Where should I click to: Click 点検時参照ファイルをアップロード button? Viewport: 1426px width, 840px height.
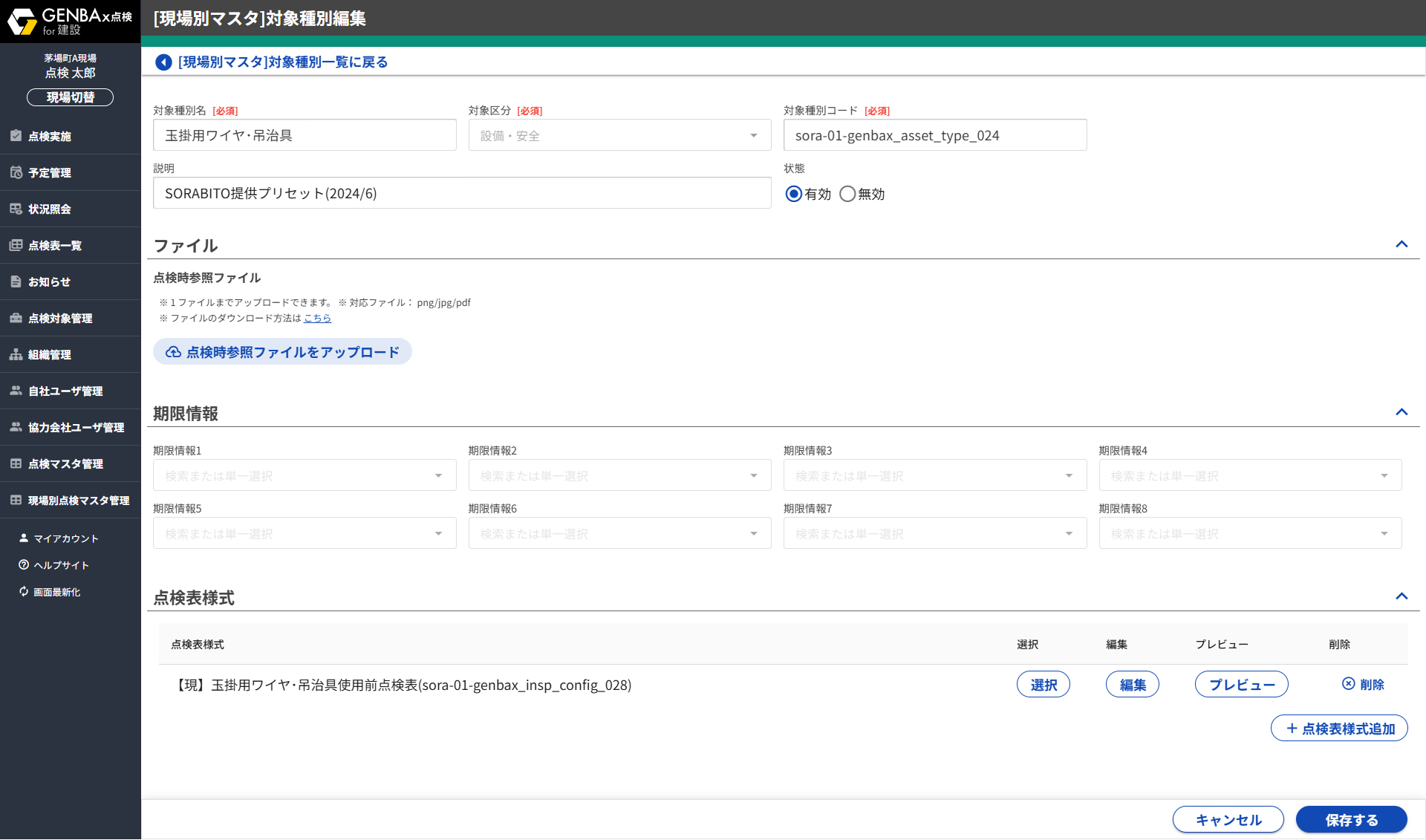(x=282, y=352)
